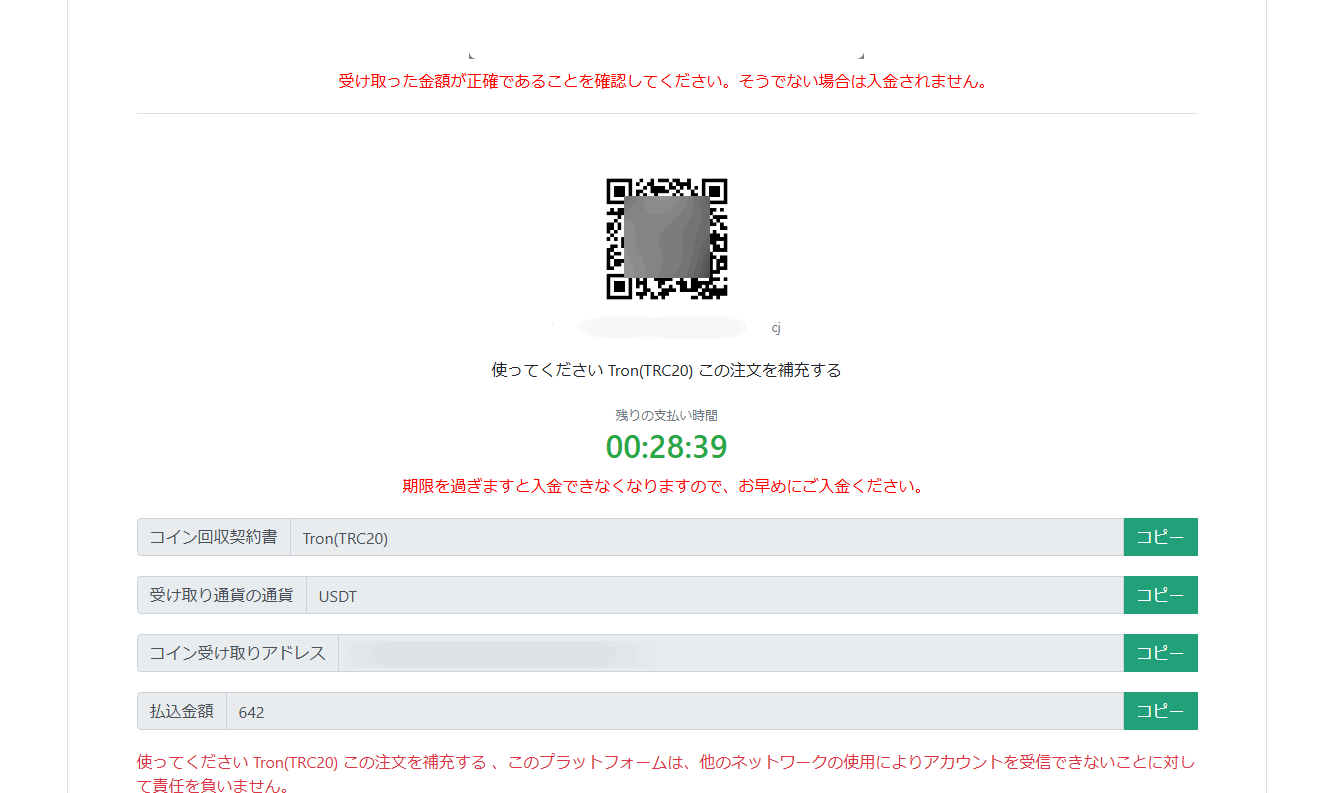Click the 642 payment amount field
1337x793 pixels.
tap(675, 711)
